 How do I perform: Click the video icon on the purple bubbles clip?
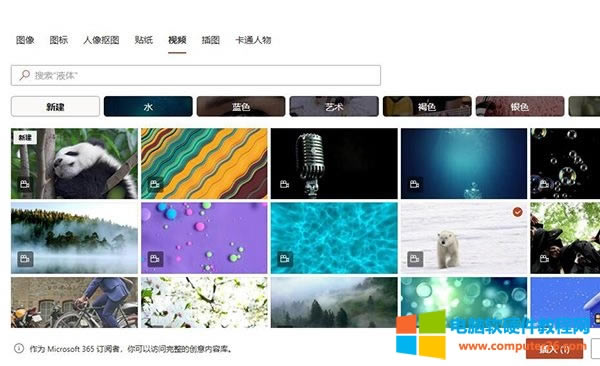155,259
